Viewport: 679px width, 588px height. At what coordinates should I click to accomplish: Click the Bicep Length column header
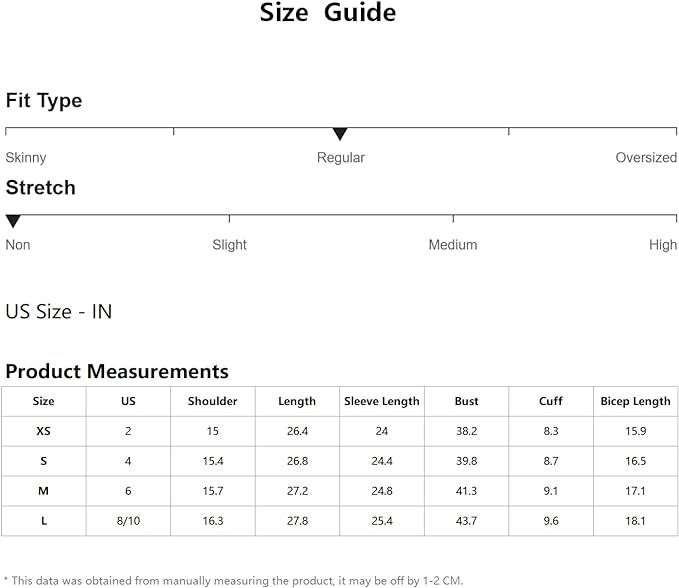(635, 401)
